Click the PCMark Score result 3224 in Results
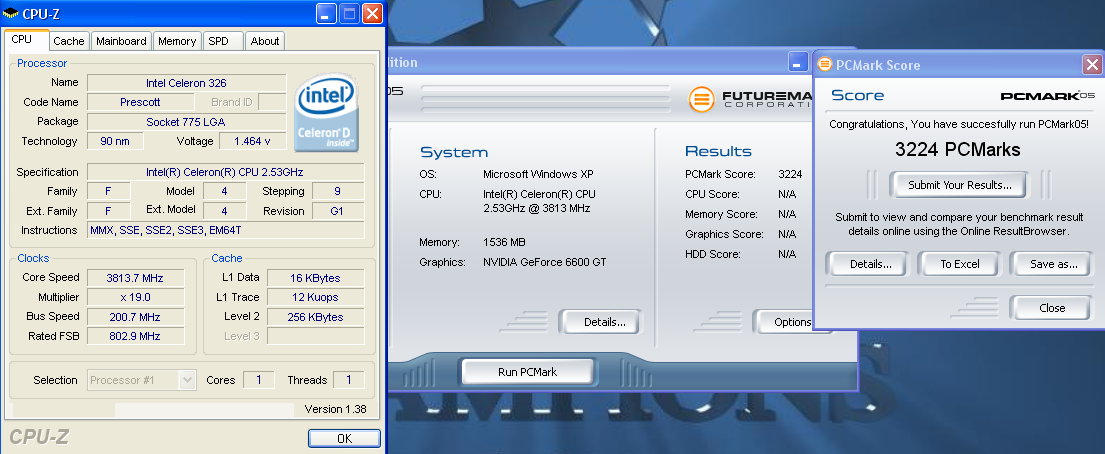This screenshot has height=454, width=1105. tap(790, 174)
